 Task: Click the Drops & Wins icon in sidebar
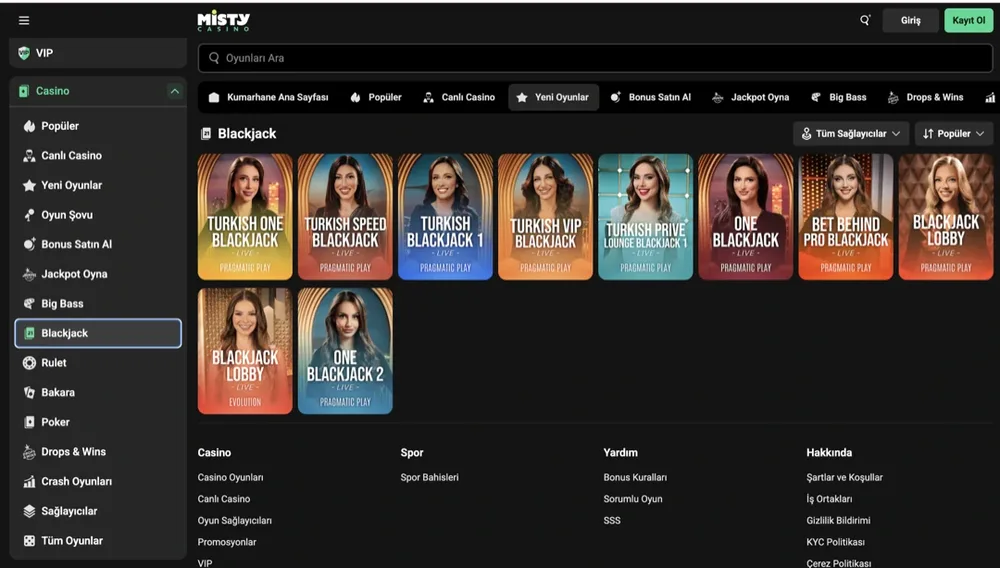coord(29,452)
